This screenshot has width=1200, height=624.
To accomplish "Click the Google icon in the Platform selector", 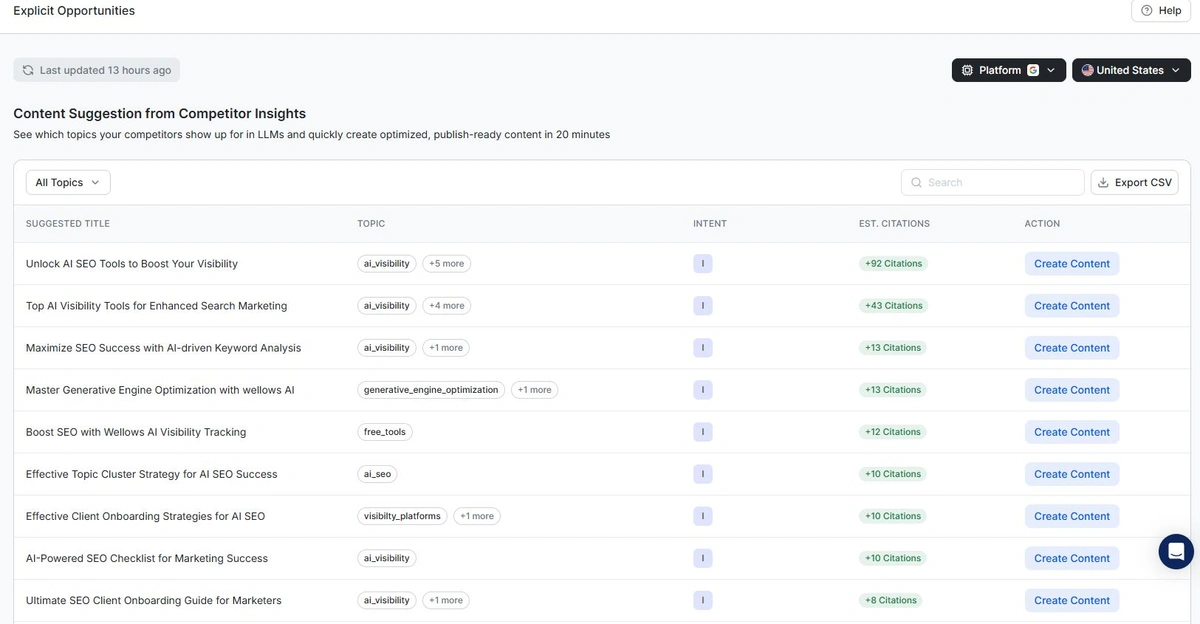I will 1033,70.
